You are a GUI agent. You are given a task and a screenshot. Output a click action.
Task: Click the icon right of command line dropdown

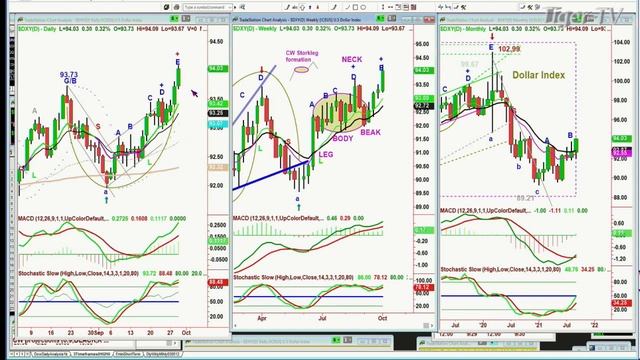click(242, 7)
